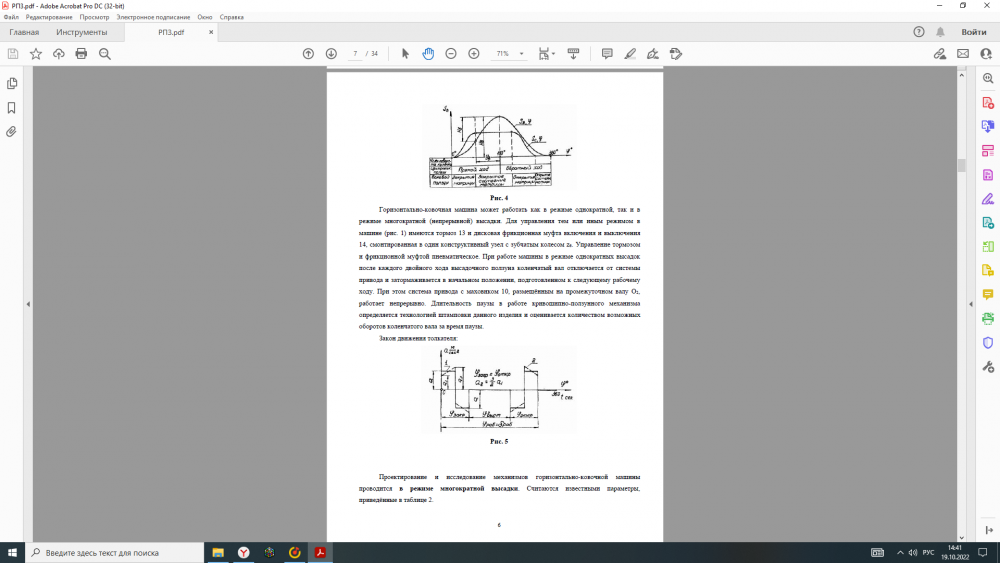Viewport: 1000px width, 563px height.
Task: Open zoom level 71% dropdown
Action: [508, 53]
